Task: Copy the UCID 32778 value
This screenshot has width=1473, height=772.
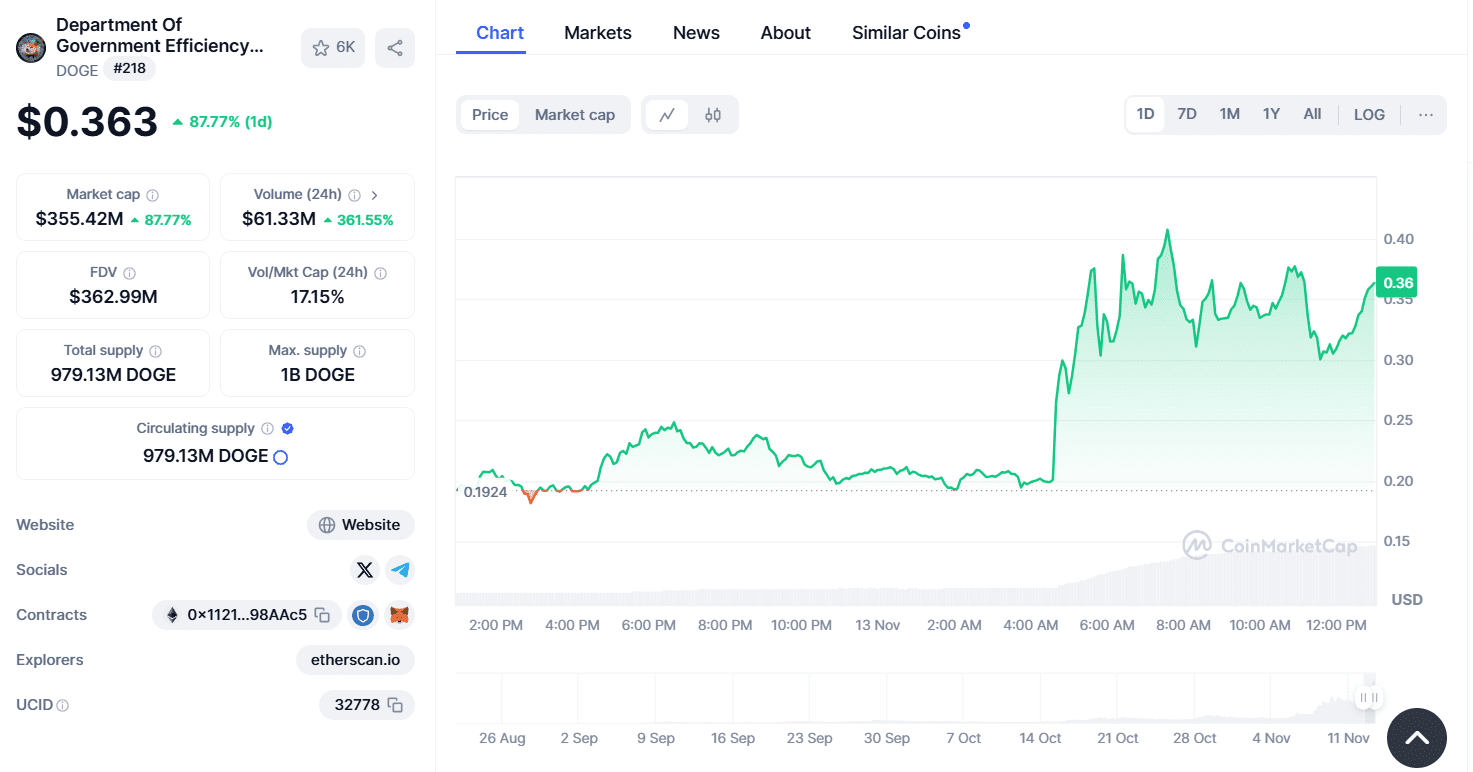Action: tap(395, 705)
